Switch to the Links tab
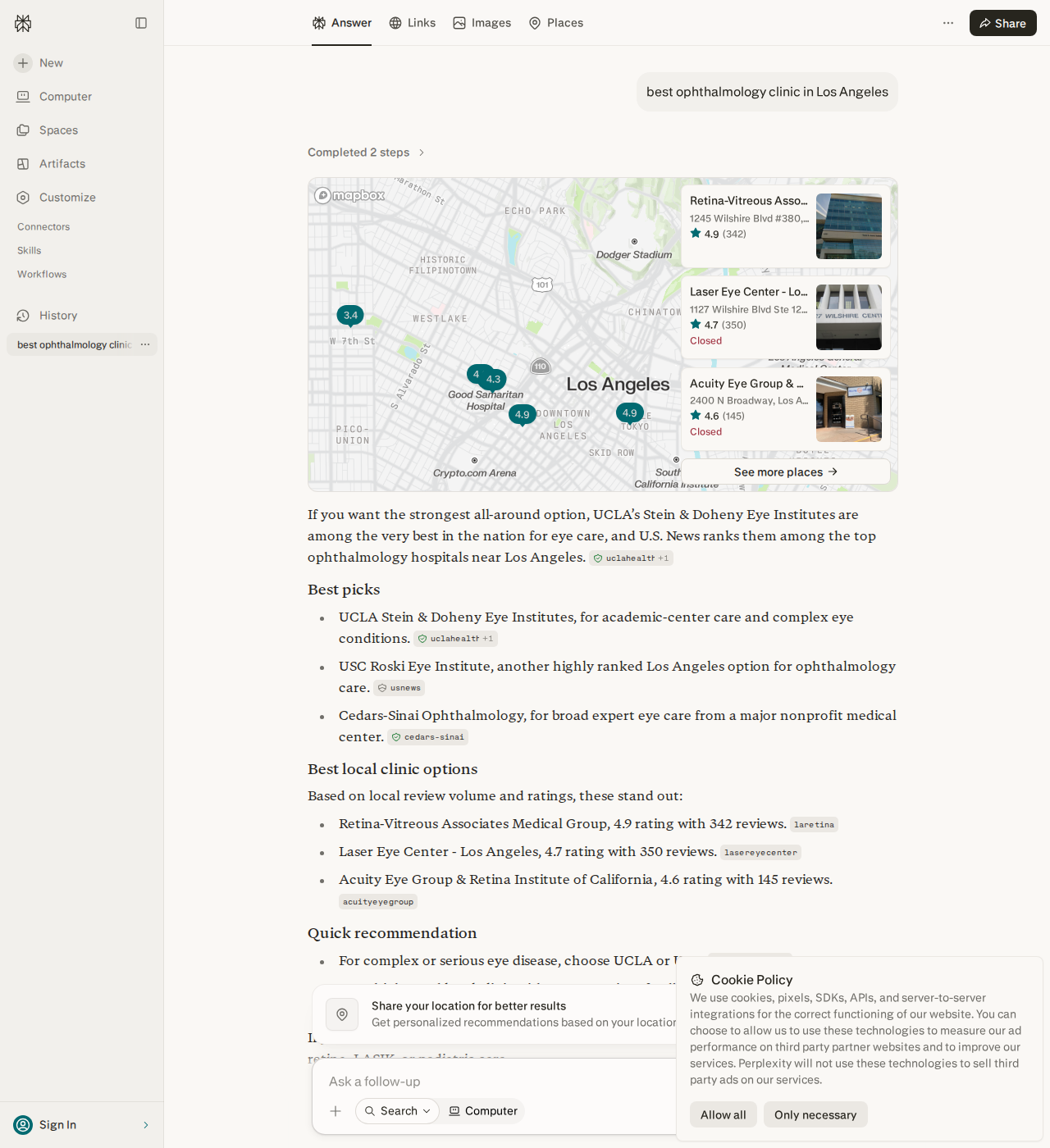1050x1148 pixels. (x=413, y=23)
